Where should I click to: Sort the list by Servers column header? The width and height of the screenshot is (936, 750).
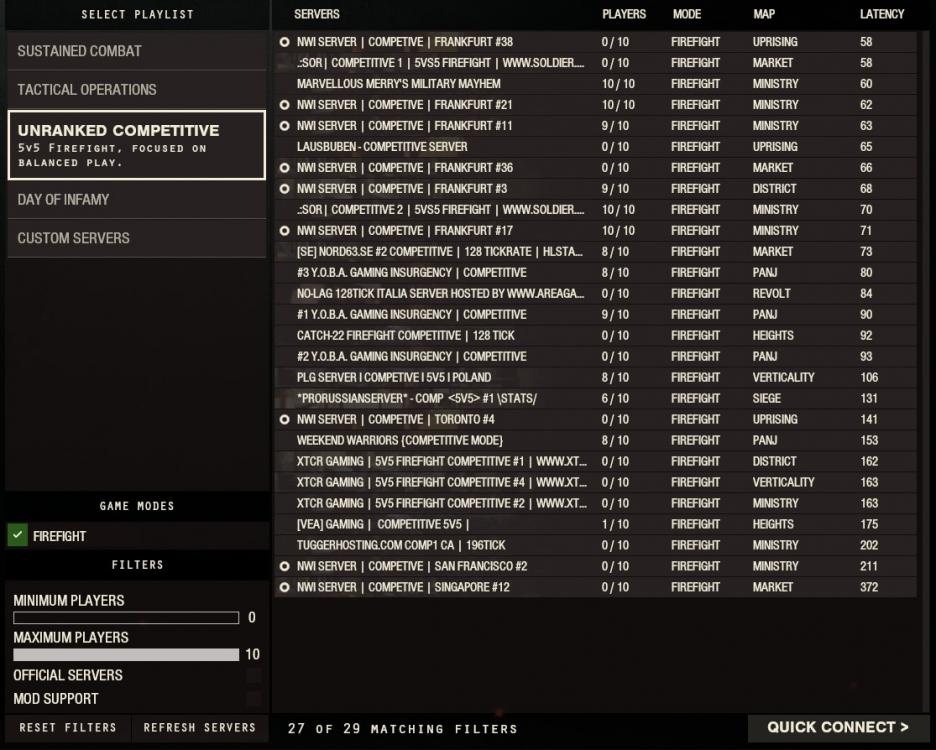[x=316, y=14]
